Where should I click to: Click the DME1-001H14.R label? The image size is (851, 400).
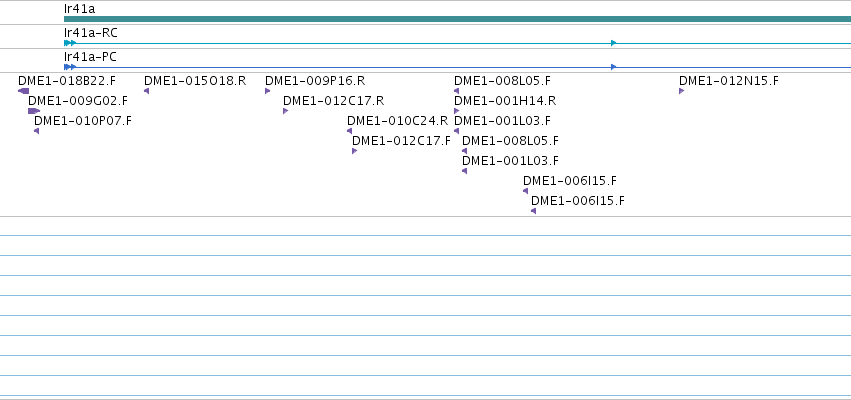pos(505,101)
